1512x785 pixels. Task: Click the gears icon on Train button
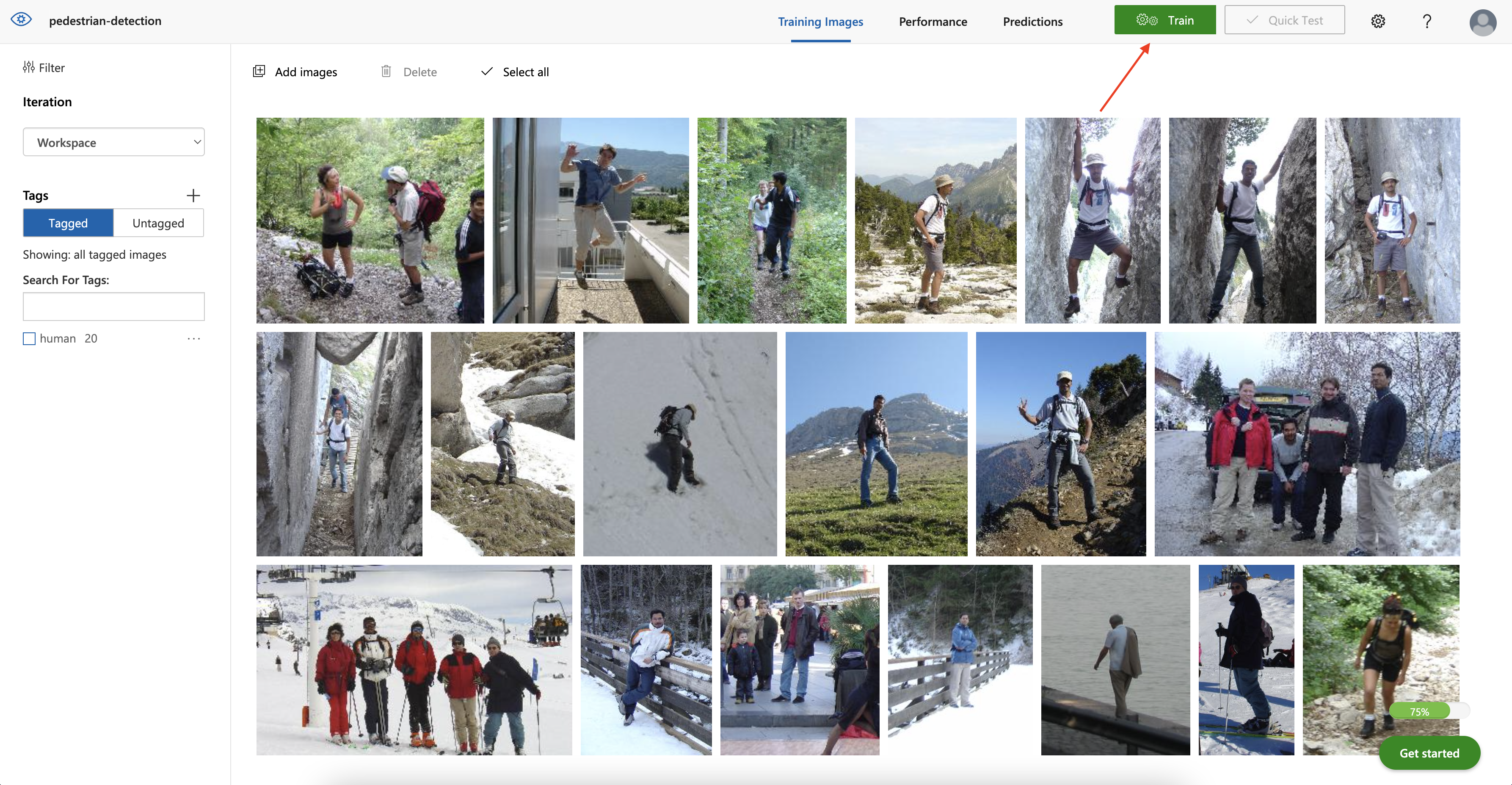[1146, 20]
